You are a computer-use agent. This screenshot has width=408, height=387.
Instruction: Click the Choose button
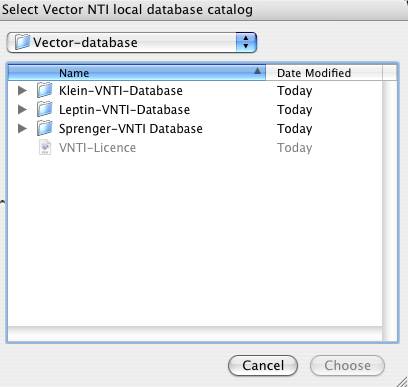click(347, 365)
